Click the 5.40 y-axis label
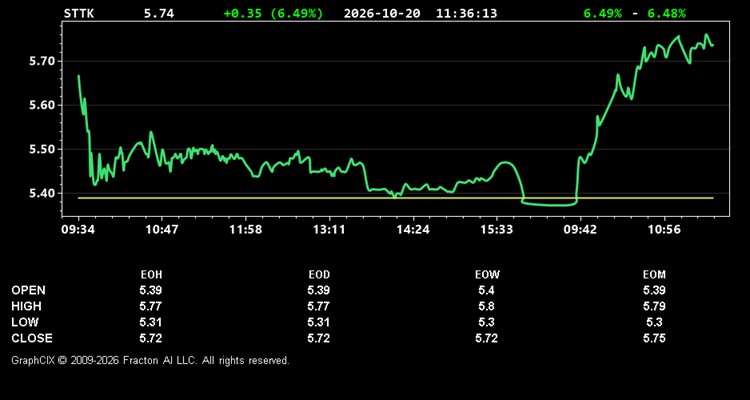750x400 pixels. click(x=44, y=193)
